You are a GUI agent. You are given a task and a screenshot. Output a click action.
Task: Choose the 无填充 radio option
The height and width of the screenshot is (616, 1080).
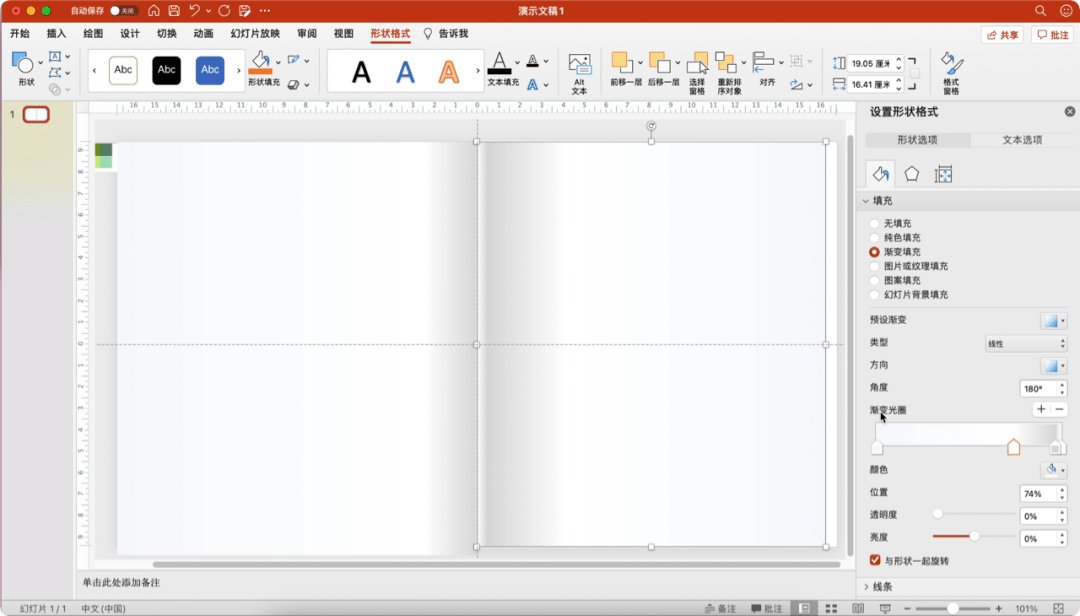click(x=875, y=224)
